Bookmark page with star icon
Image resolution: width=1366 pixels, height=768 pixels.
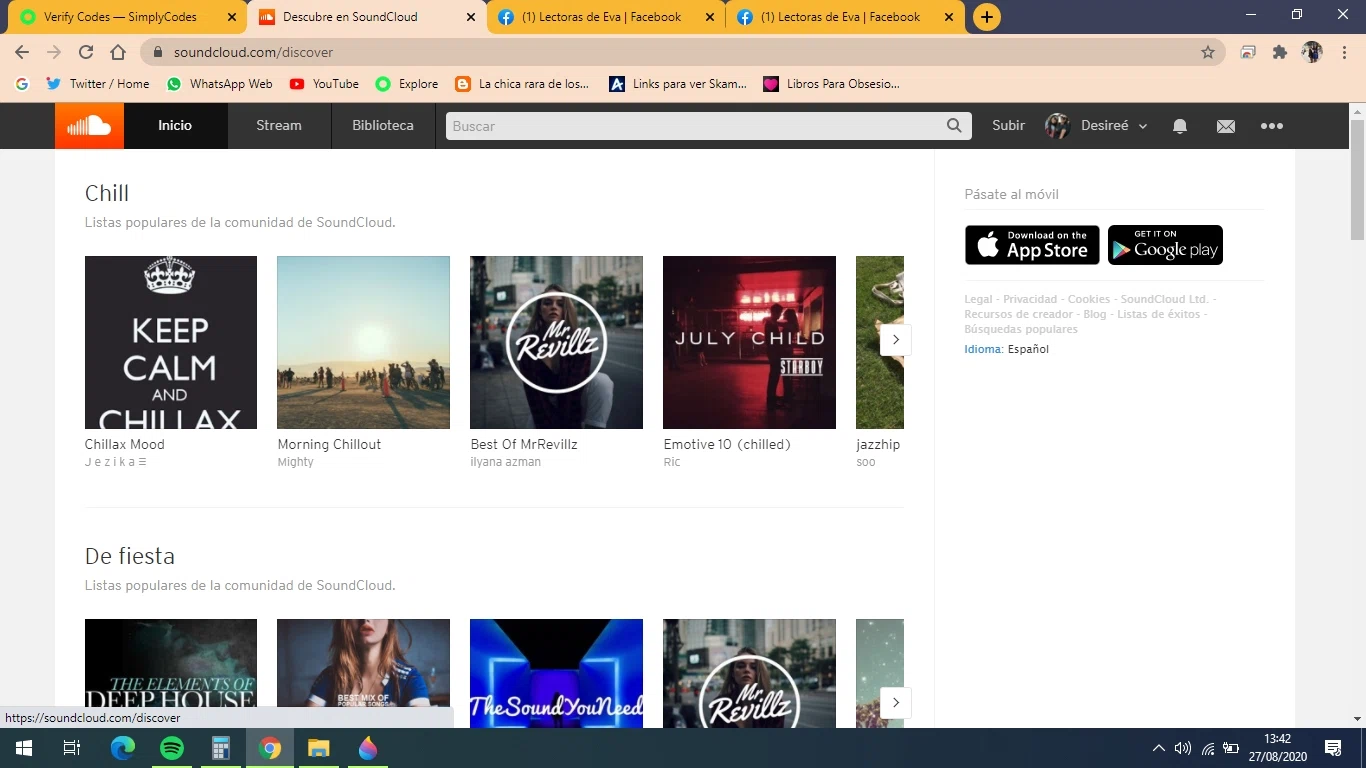click(1208, 52)
